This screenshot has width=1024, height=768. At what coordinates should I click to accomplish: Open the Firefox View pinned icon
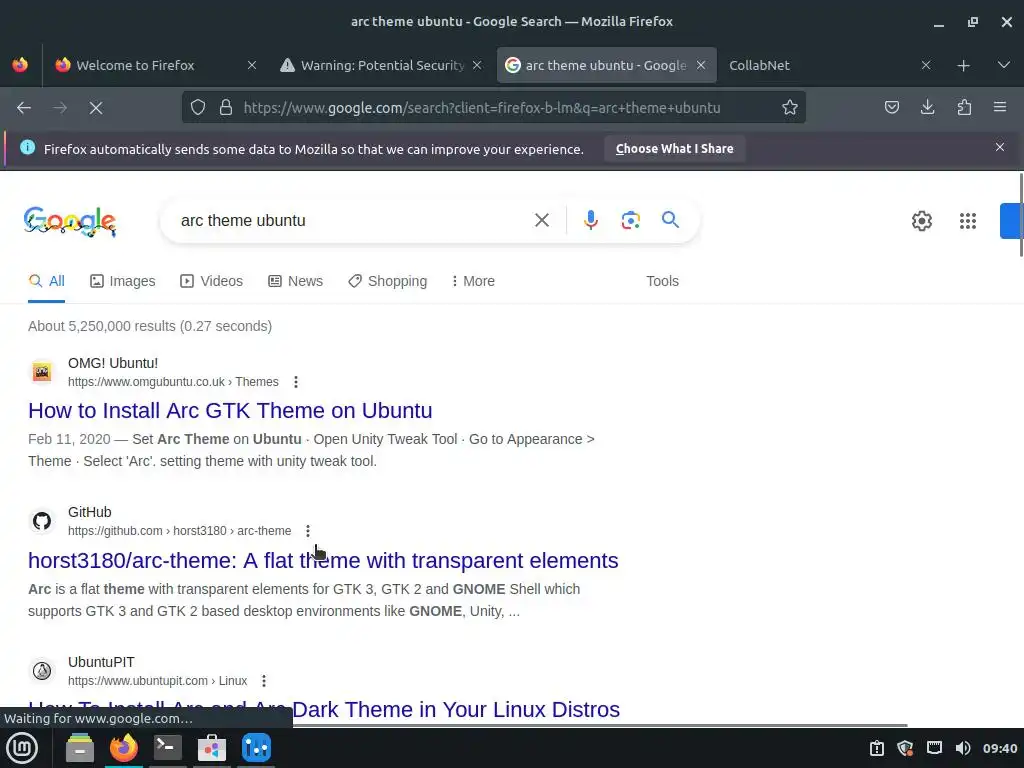(x=20, y=65)
